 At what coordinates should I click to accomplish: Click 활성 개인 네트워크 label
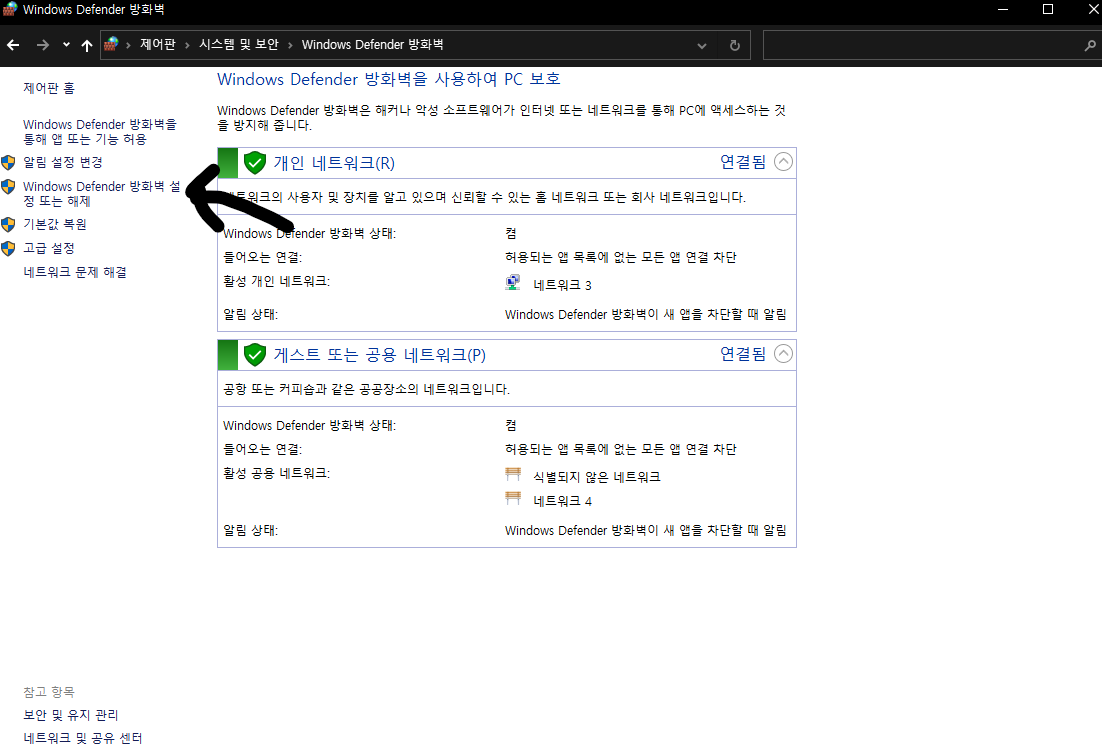pos(276,281)
